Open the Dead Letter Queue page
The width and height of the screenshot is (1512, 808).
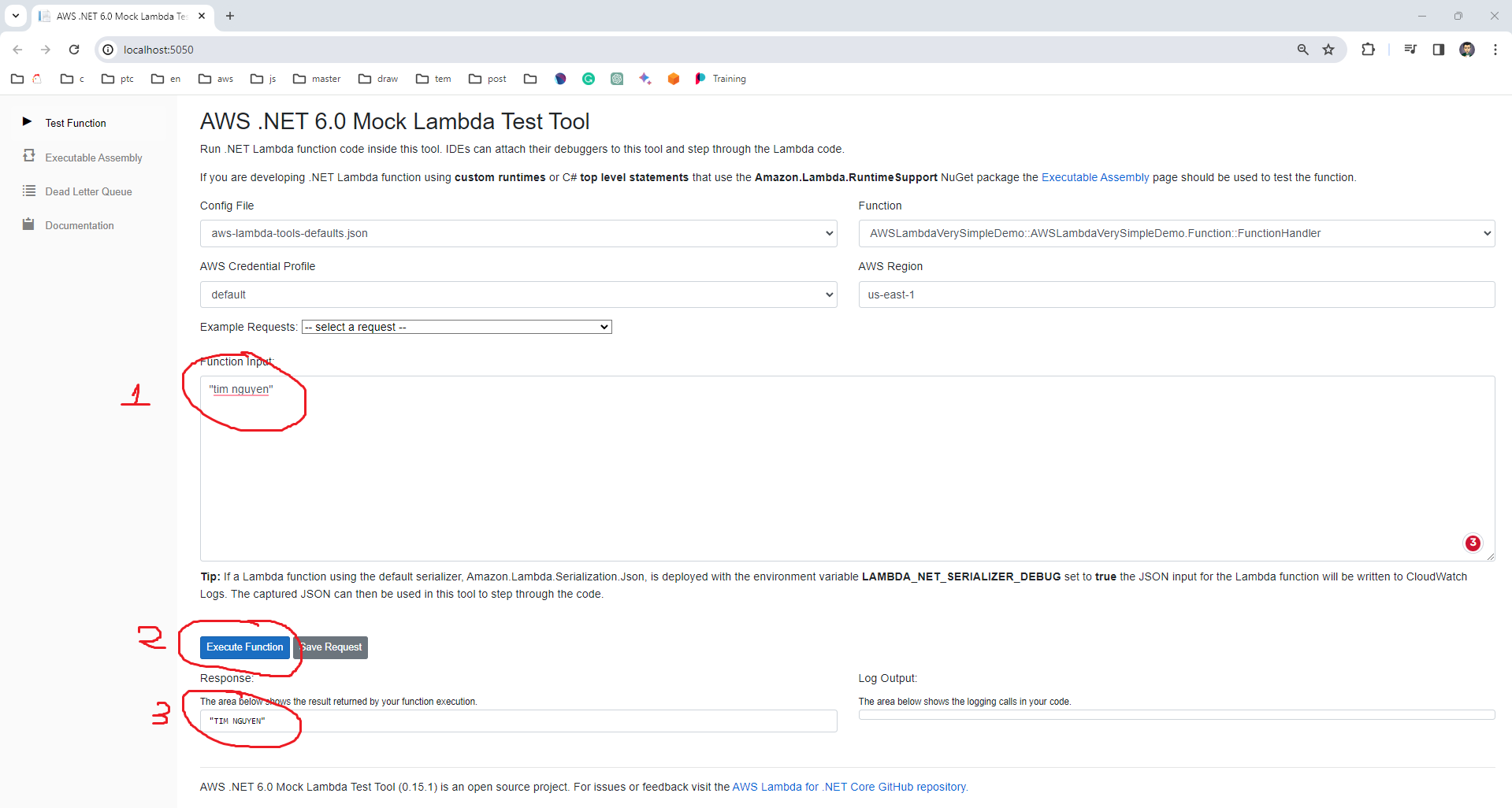(88, 191)
